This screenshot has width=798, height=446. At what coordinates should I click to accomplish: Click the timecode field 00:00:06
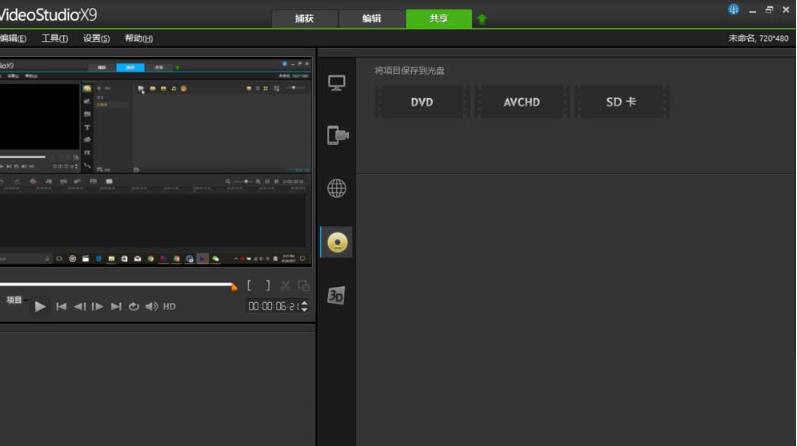(274, 306)
